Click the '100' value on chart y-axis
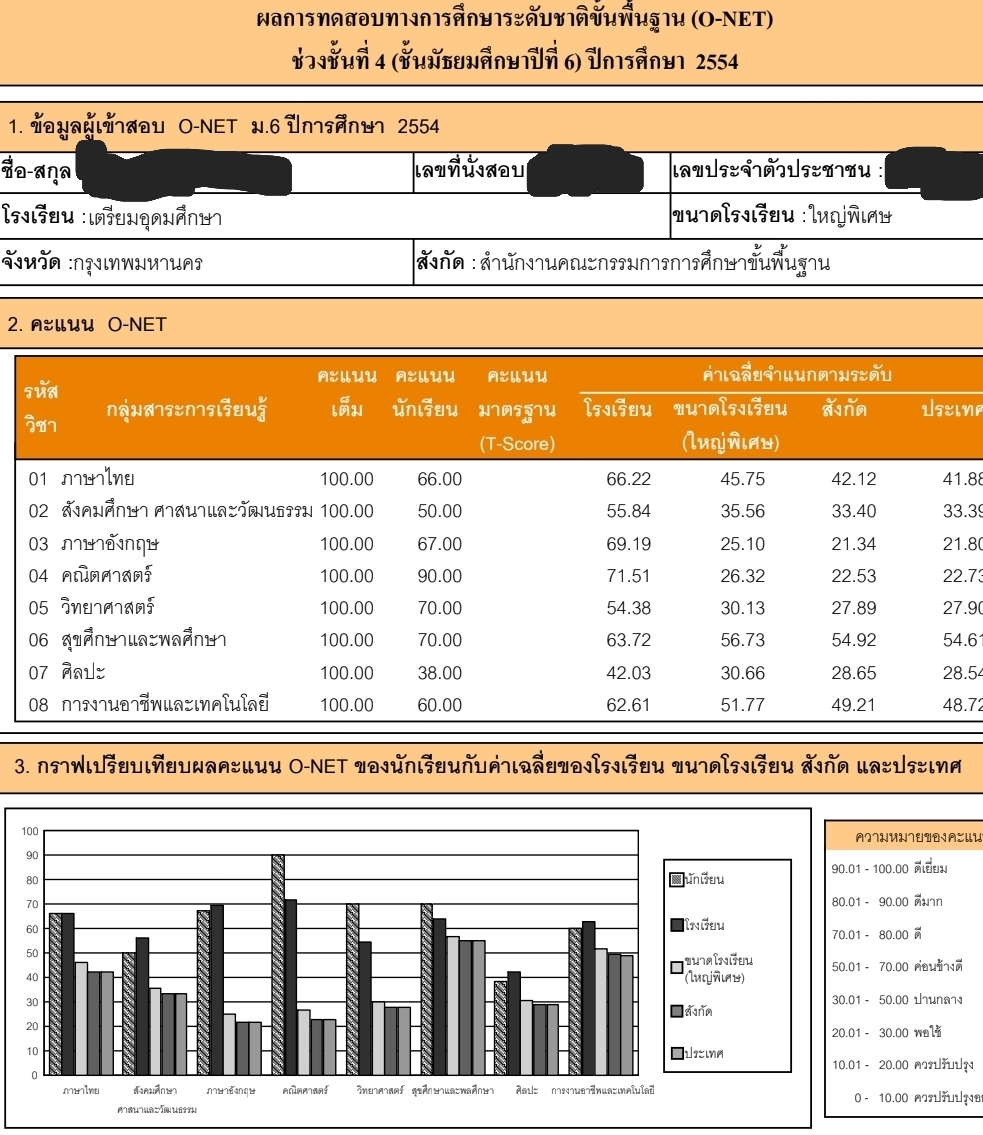This screenshot has width=983, height=1135. coord(30,831)
